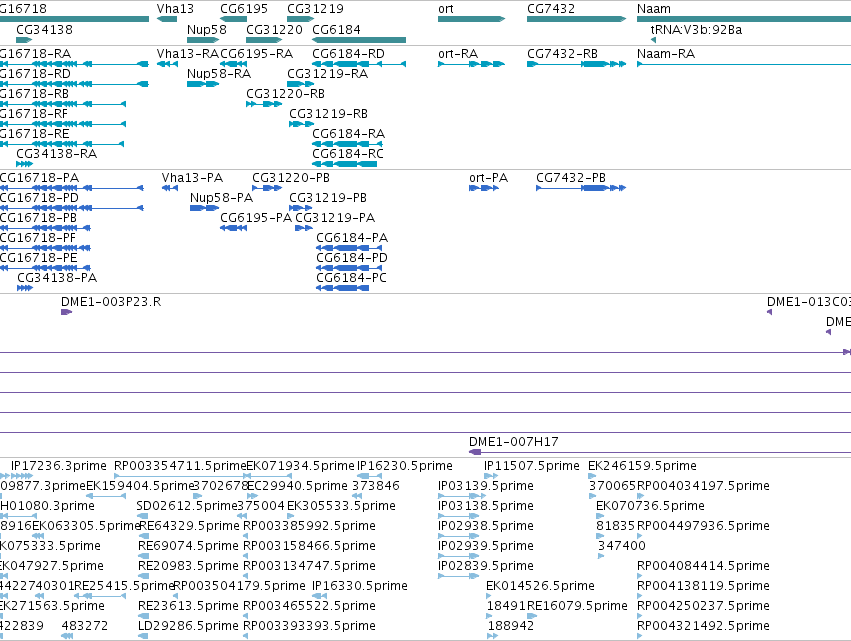Click EST IP03139.5prime
Screen dimensions: 851x641
(x=486, y=486)
